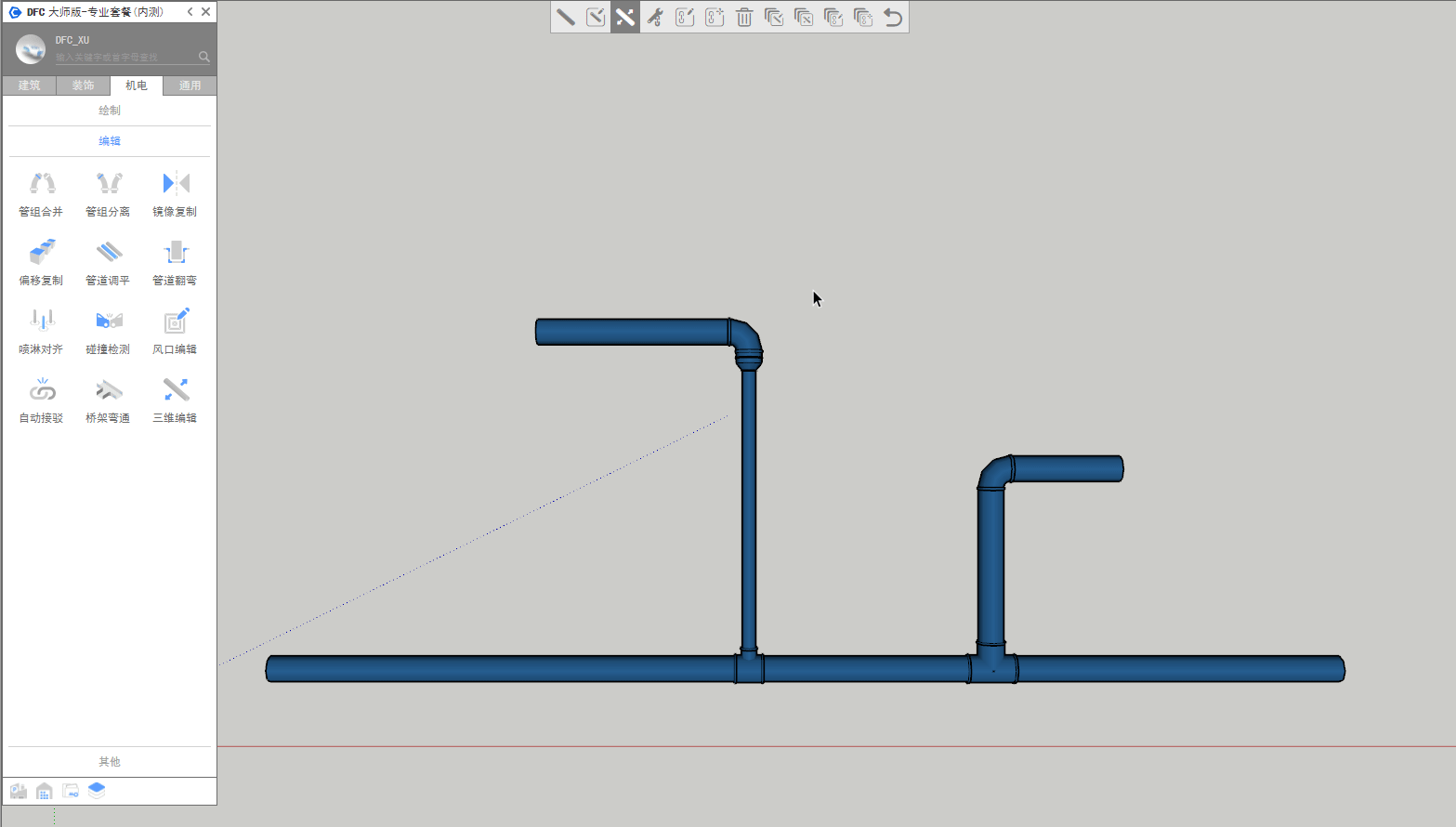Select the 三维编辑 3D edit tool
Screen dimensions: 1456x827
175,399
